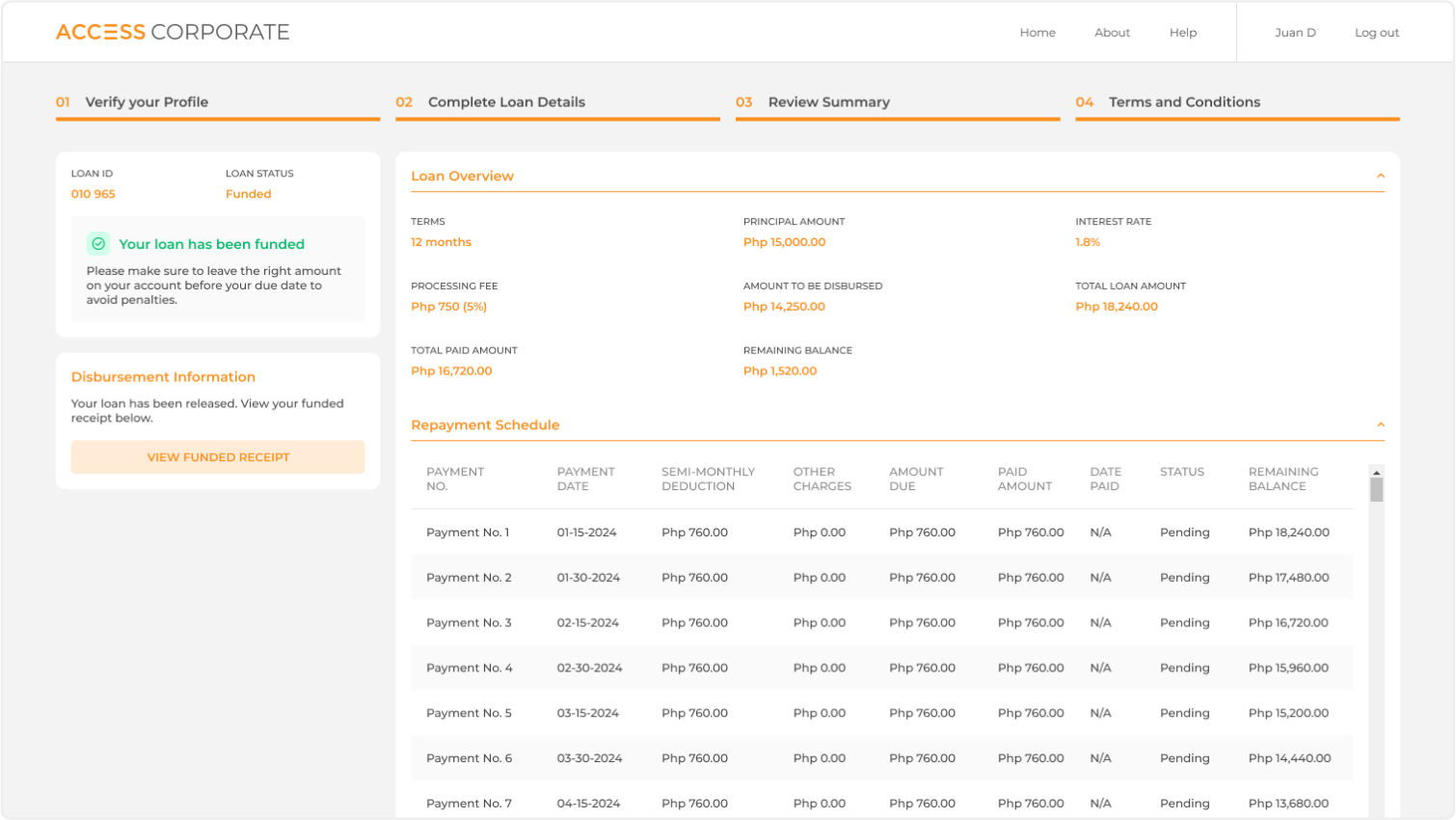Click payment date 01-30-2024
Viewport: 1456px width, 820px height.
click(588, 578)
